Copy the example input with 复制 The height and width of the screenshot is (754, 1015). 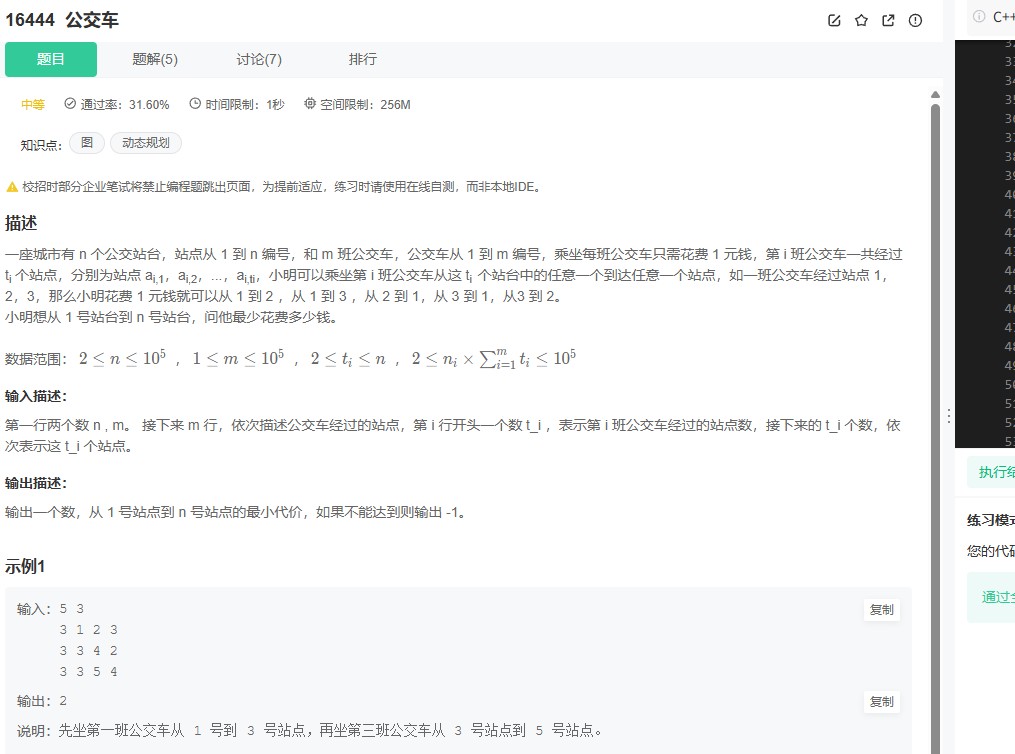pyautogui.click(x=882, y=610)
